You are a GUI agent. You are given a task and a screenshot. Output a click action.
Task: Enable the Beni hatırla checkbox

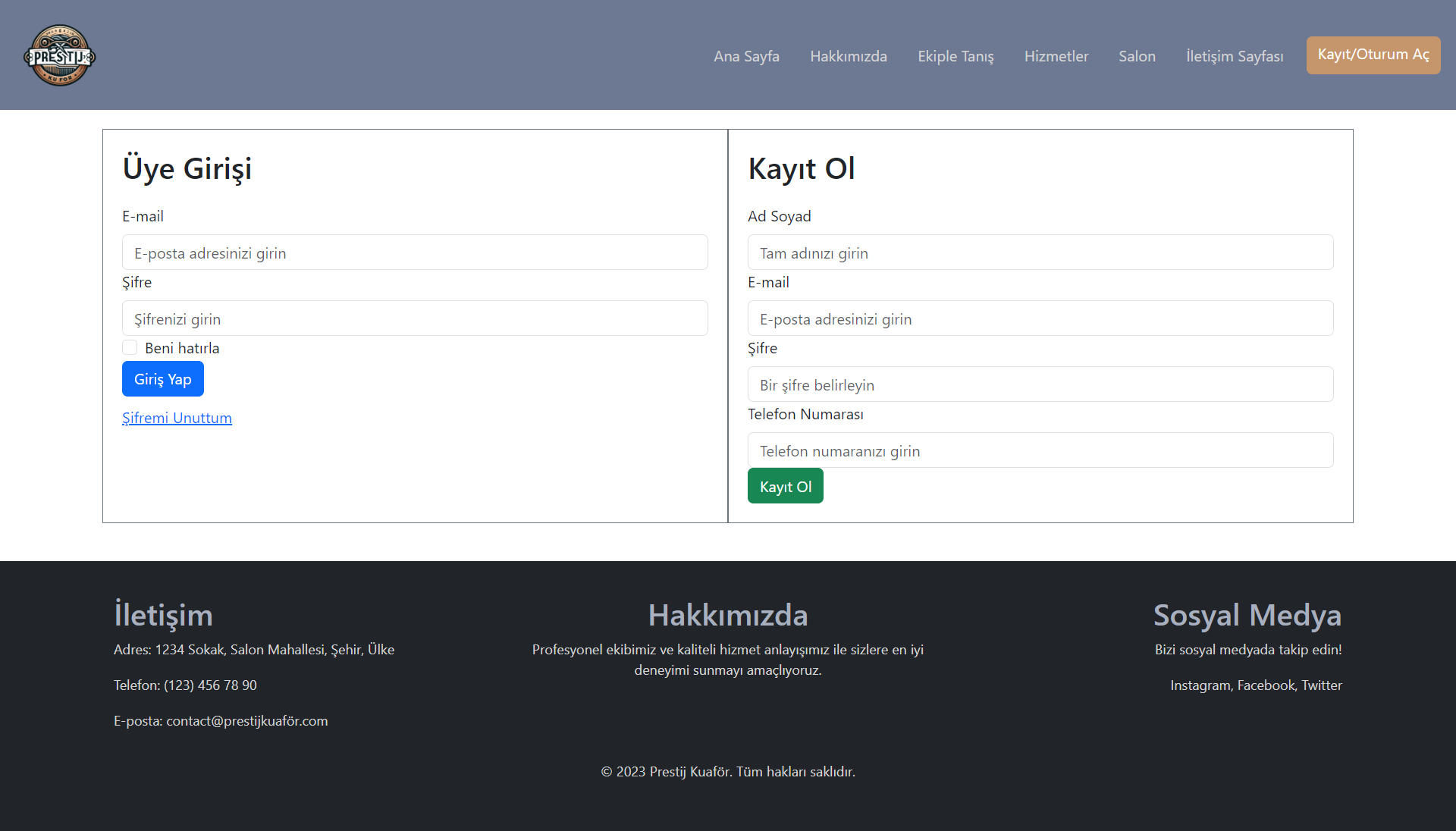130,347
